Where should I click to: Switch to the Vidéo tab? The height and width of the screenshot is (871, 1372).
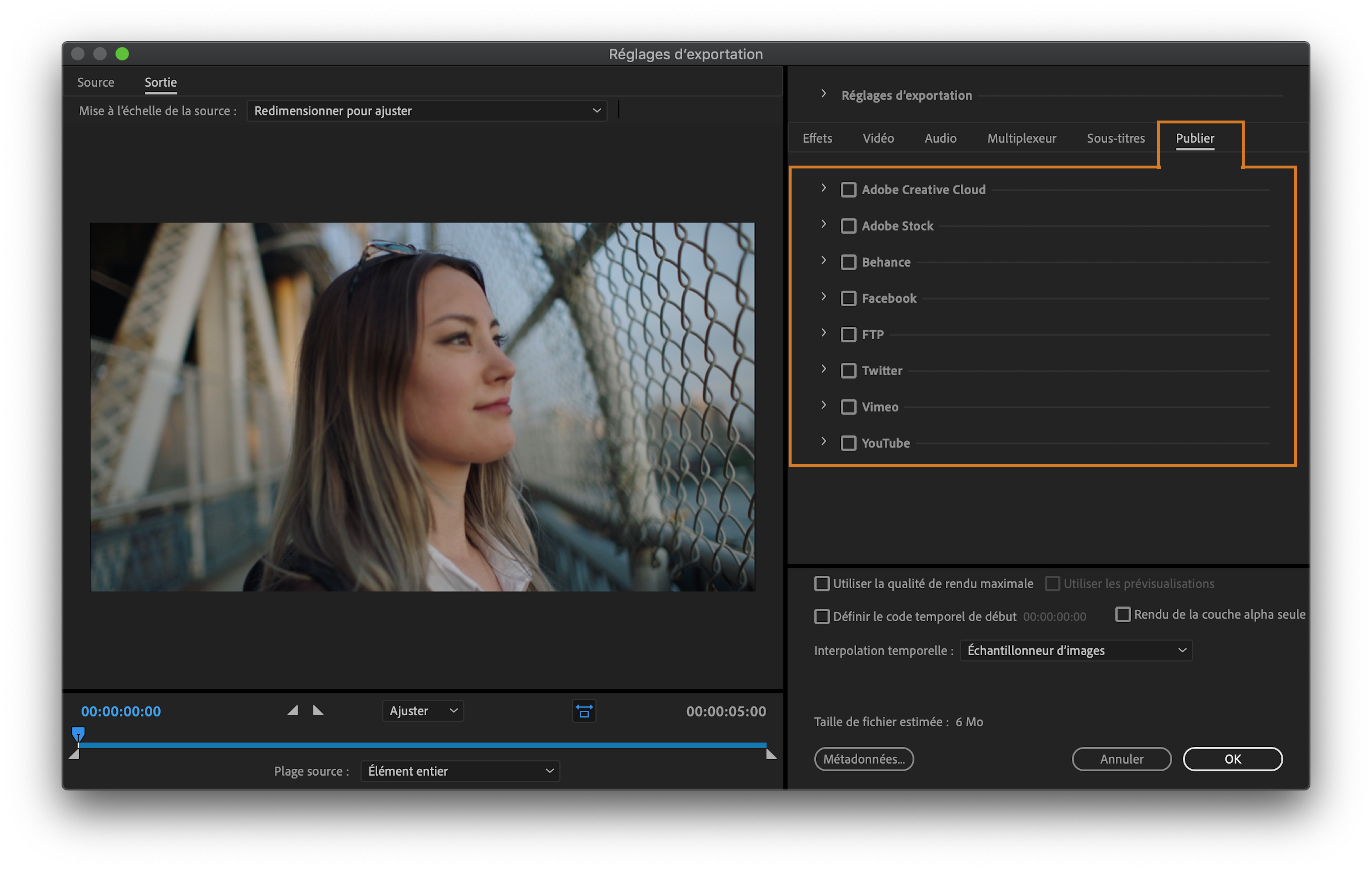[878, 138]
